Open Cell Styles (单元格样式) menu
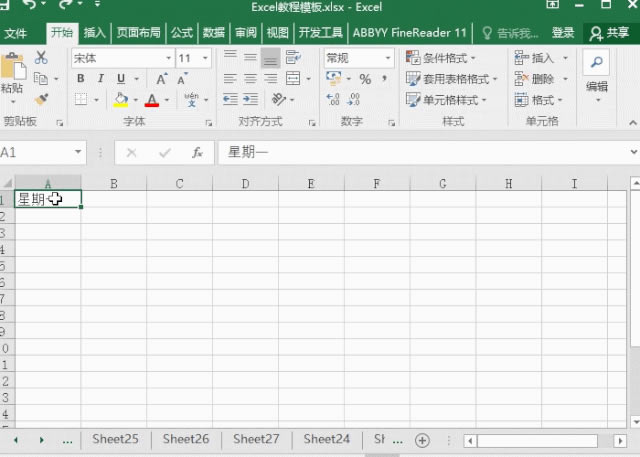 [x=446, y=100]
